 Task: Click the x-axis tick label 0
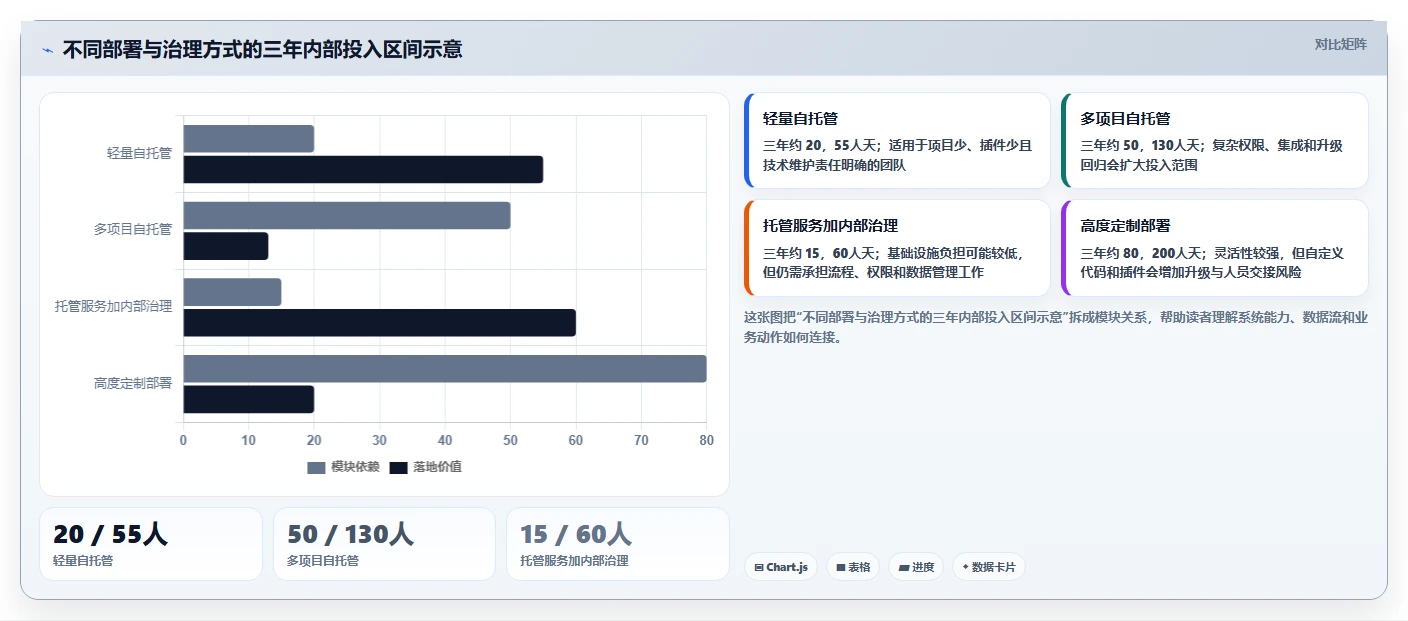[183, 440]
